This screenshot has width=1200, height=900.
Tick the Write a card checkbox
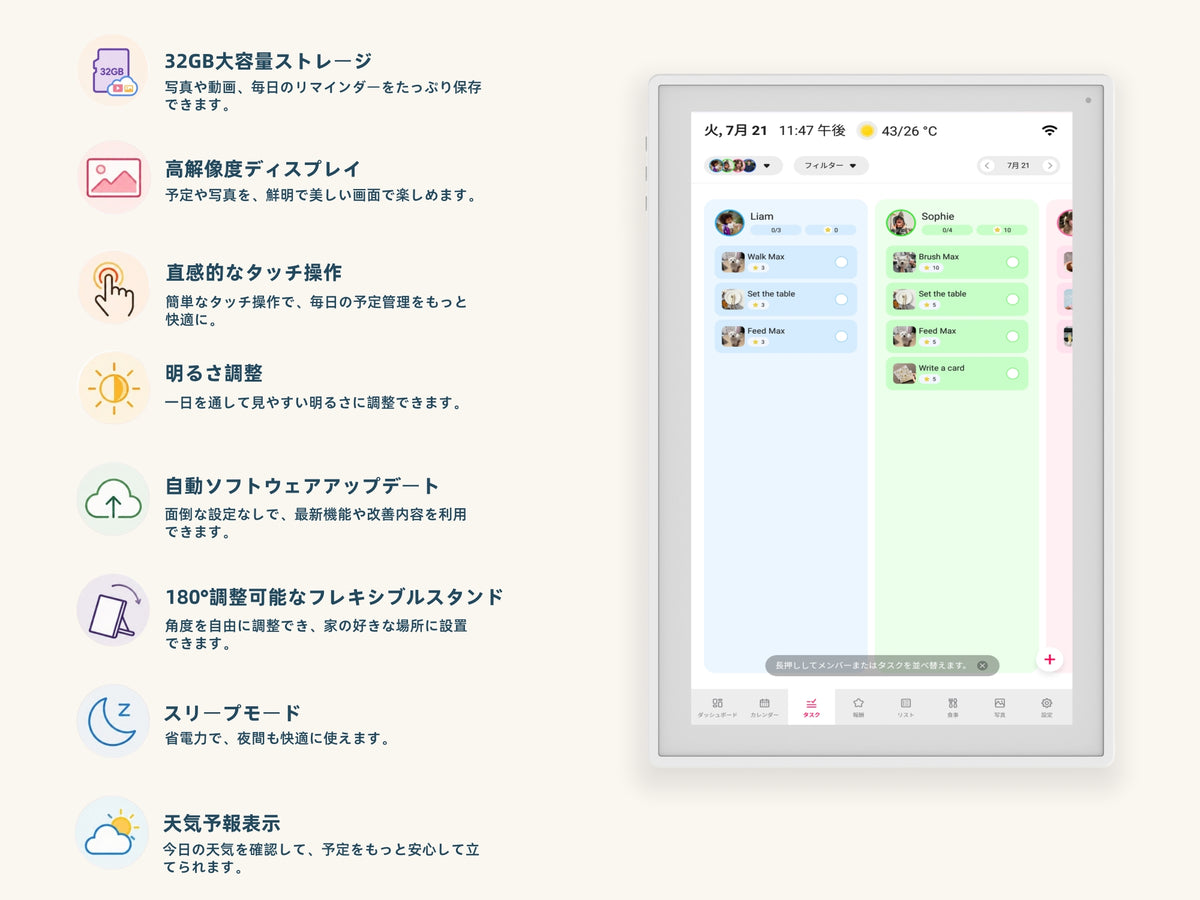coord(1012,373)
